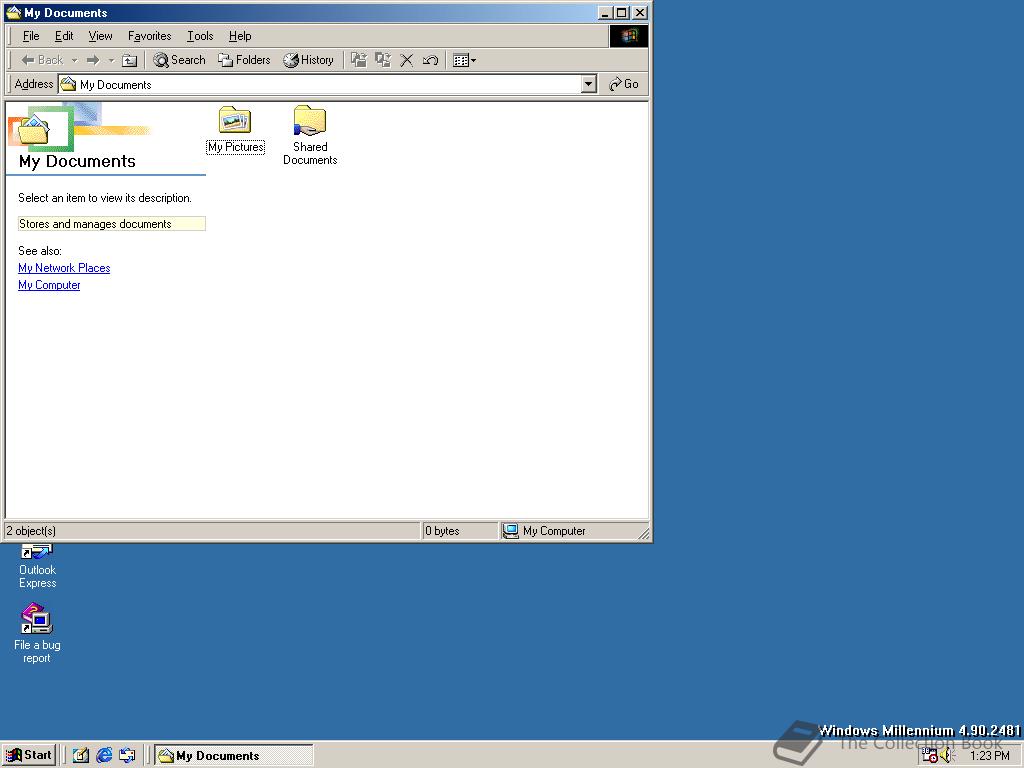Open the Edit menu
This screenshot has height=768, width=1024.
64,36
